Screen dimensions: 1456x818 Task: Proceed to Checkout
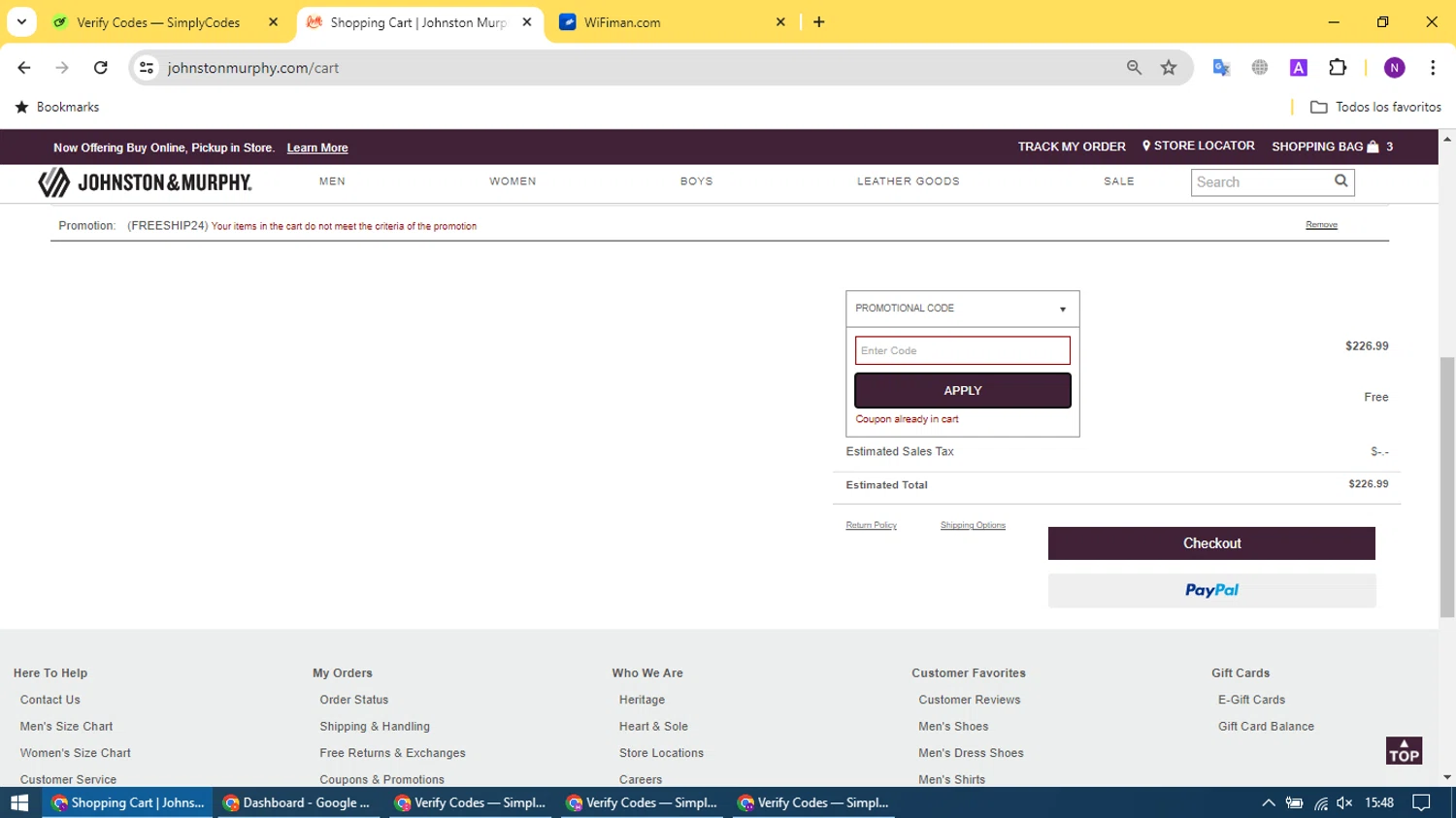coord(1211,543)
